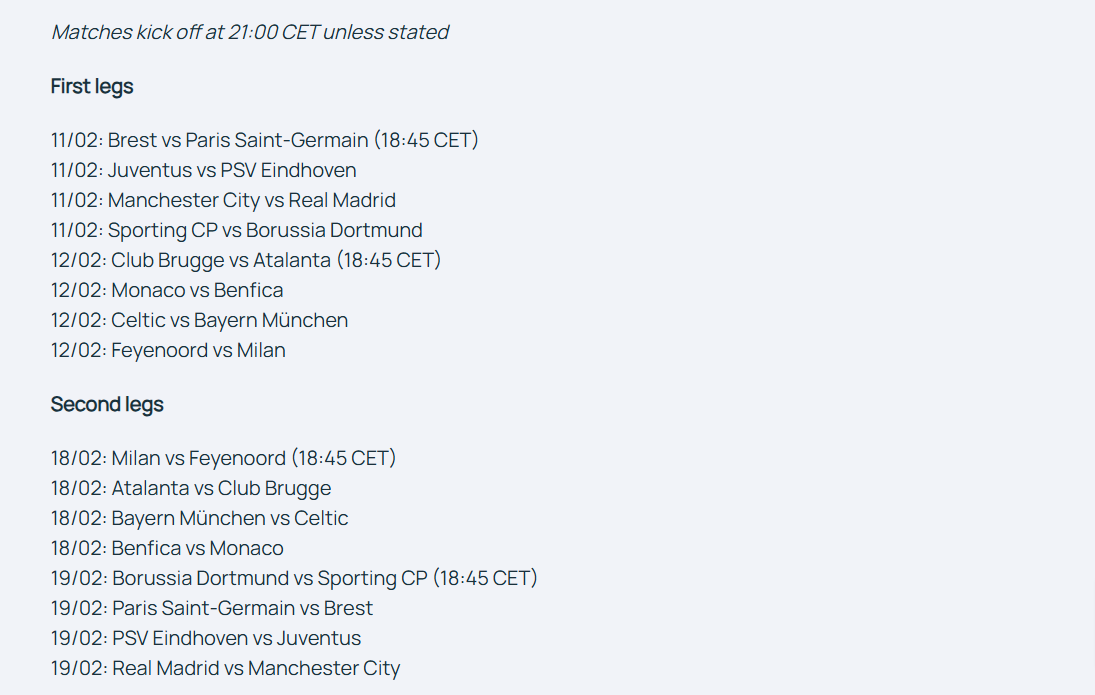Screen dimensions: 1095x695
Task: Click the Real Madrid vs Manchester City line
Action: [x=226, y=668]
